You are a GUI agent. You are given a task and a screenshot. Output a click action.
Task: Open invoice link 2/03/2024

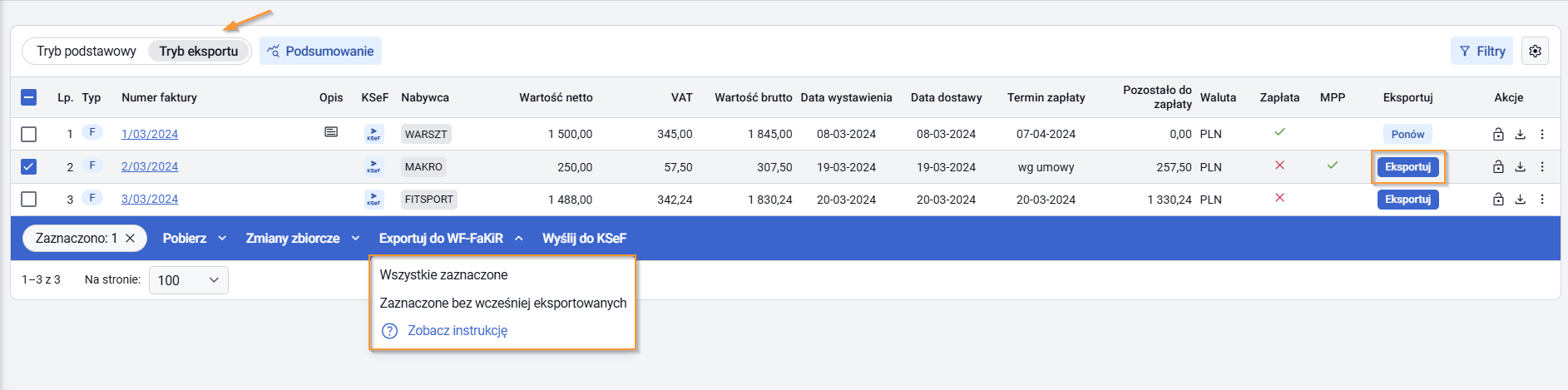[150, 166]
